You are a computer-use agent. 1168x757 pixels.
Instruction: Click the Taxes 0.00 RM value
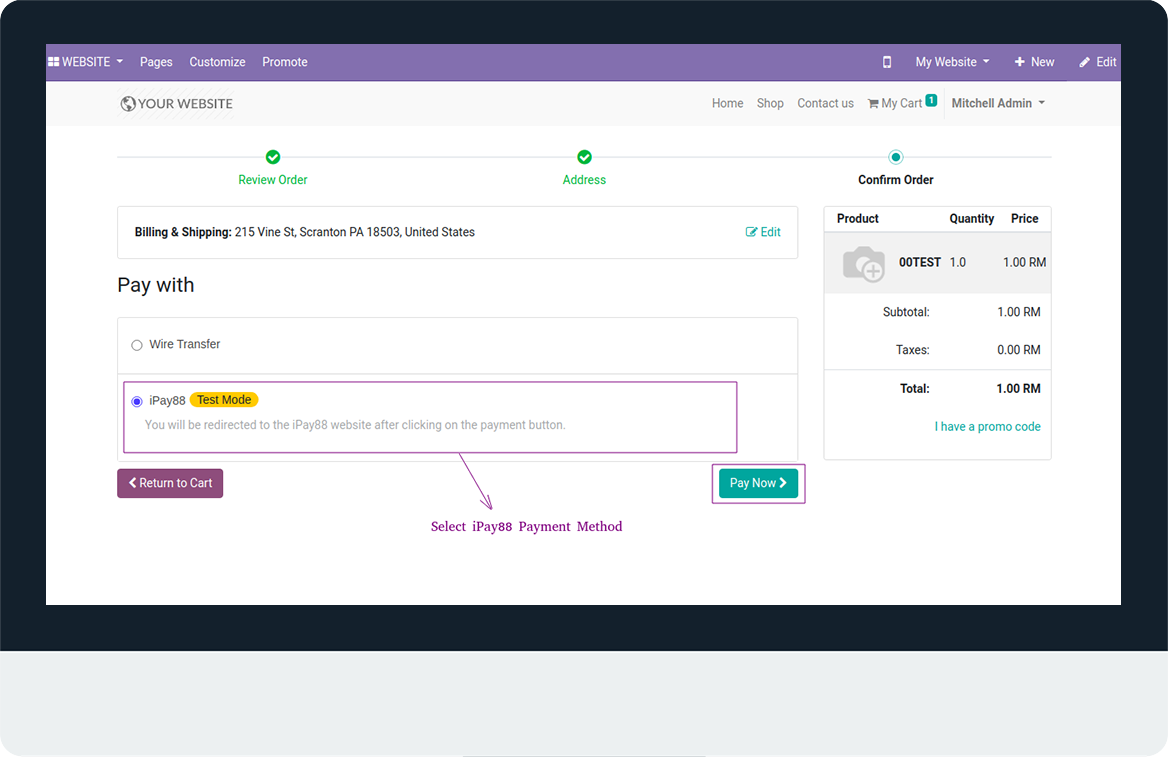pos(1019,350)
